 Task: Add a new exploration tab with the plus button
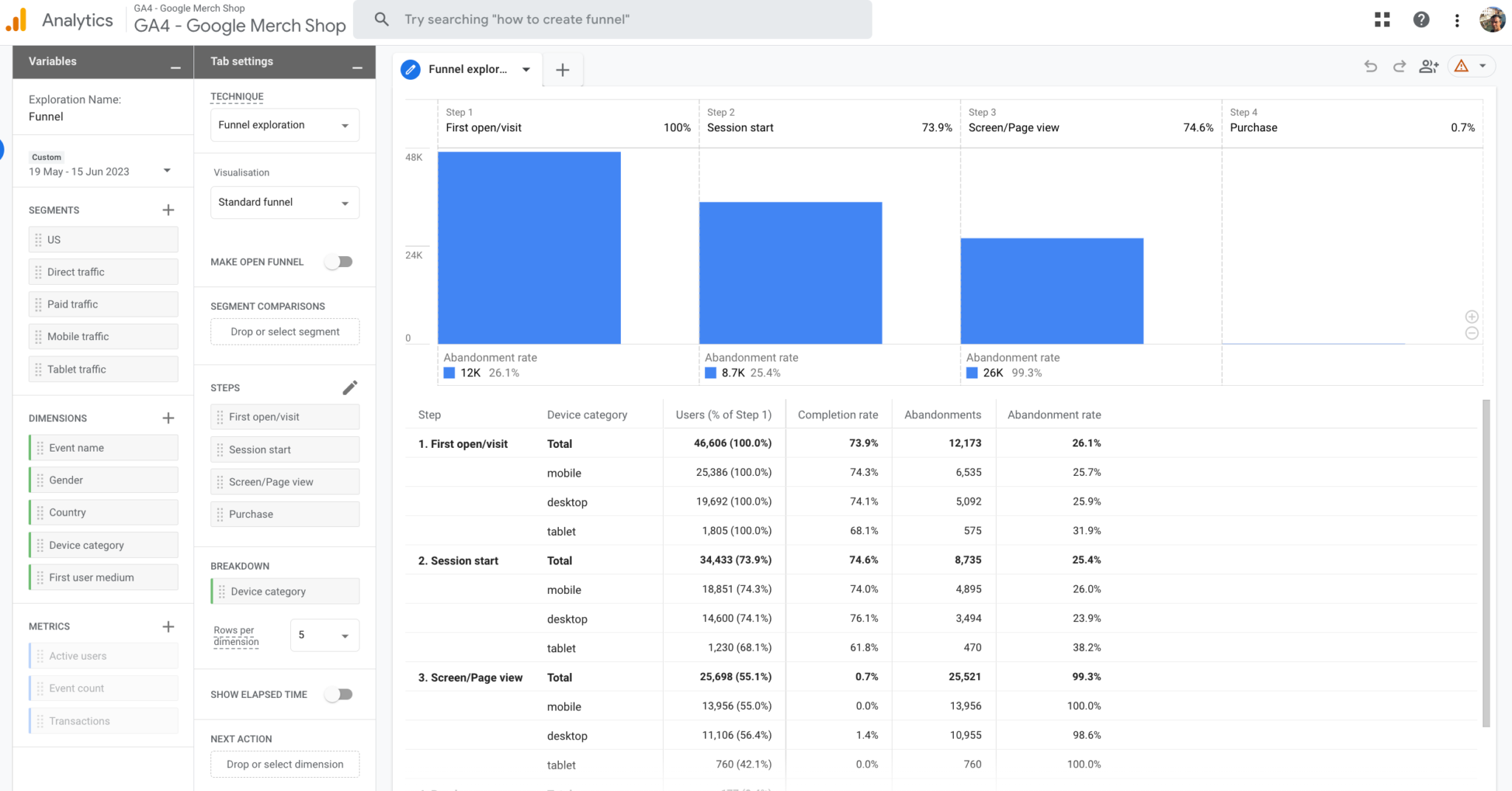[x=563, y=69]
